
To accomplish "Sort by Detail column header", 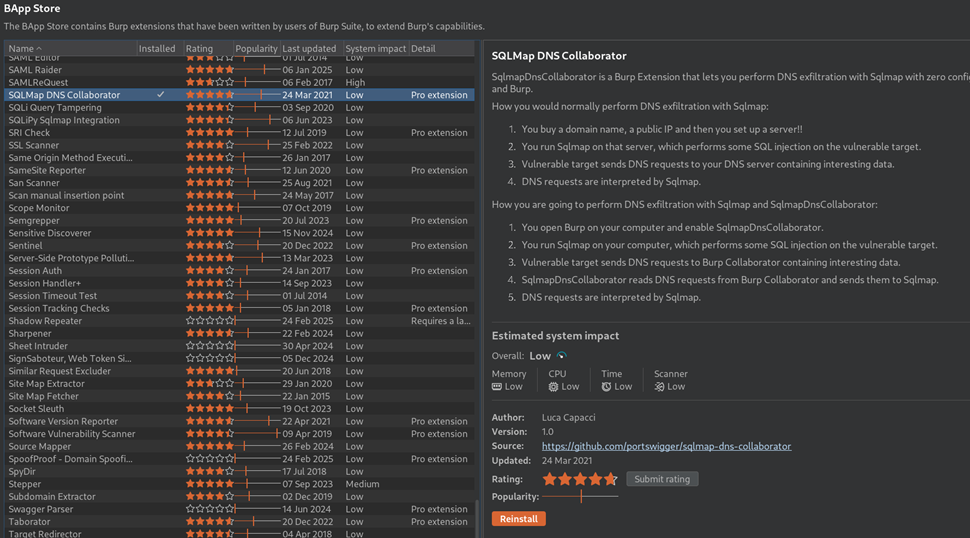I will click(441, 48).
